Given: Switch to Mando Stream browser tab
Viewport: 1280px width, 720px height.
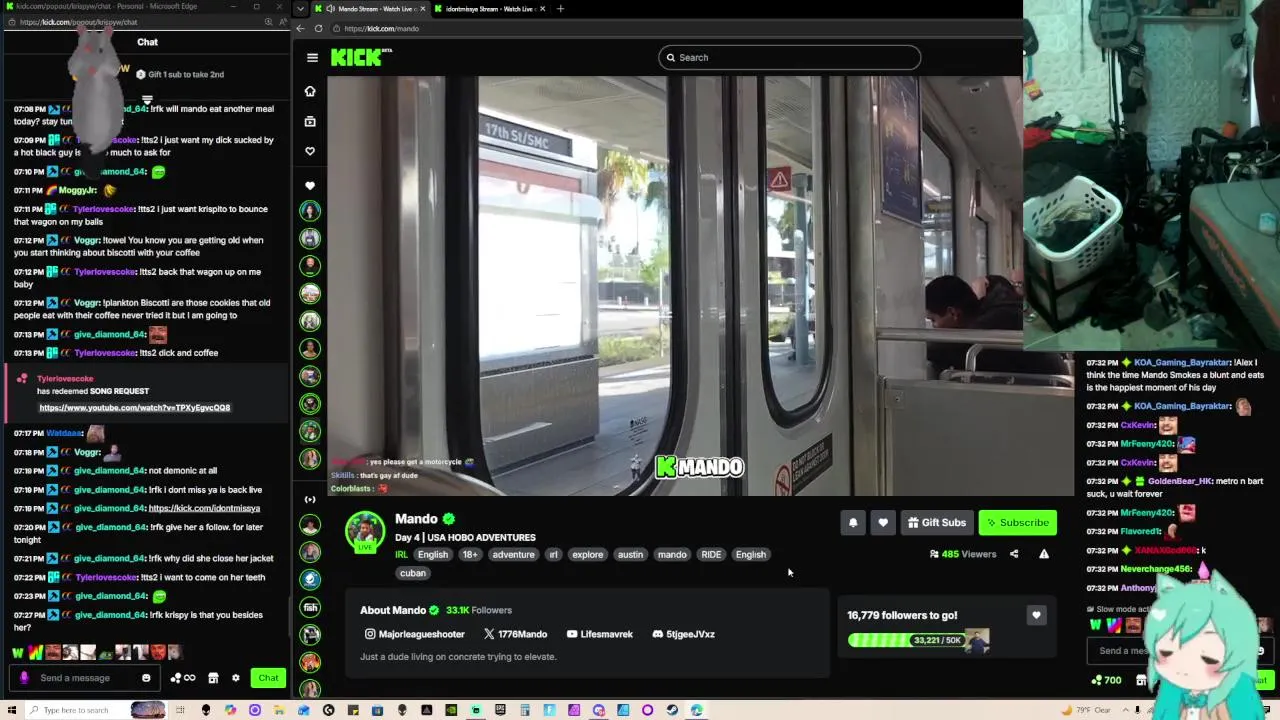Looking at the screenshot, I should (371, 9).
